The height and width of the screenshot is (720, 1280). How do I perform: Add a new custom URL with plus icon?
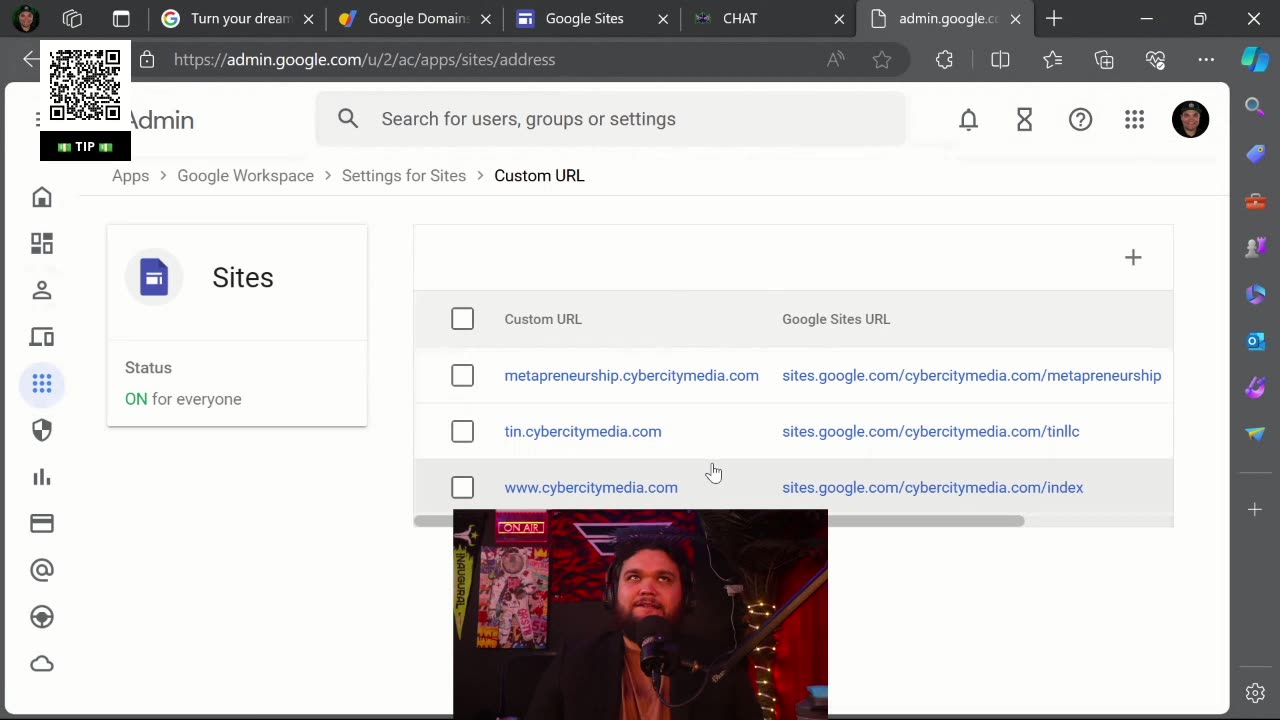click(x=1133, y=258)
